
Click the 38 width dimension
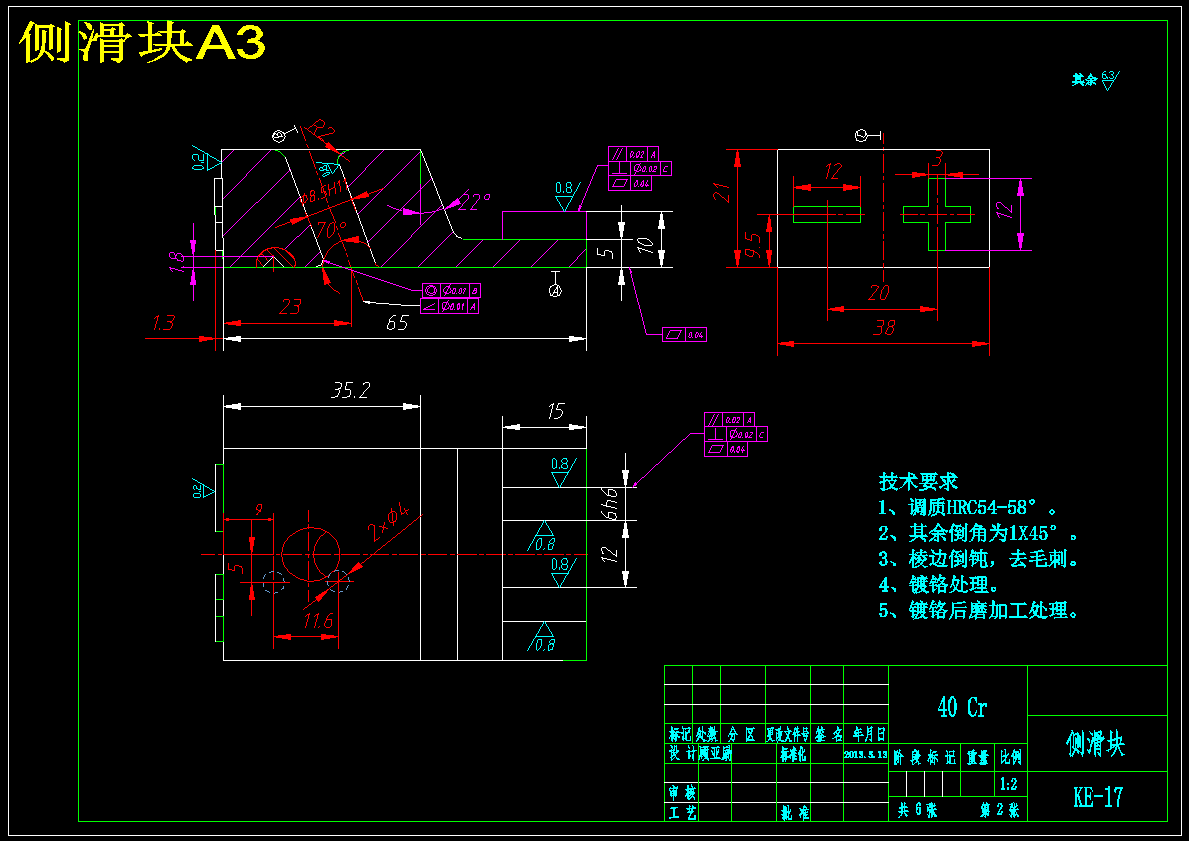(x=884, y=327)
